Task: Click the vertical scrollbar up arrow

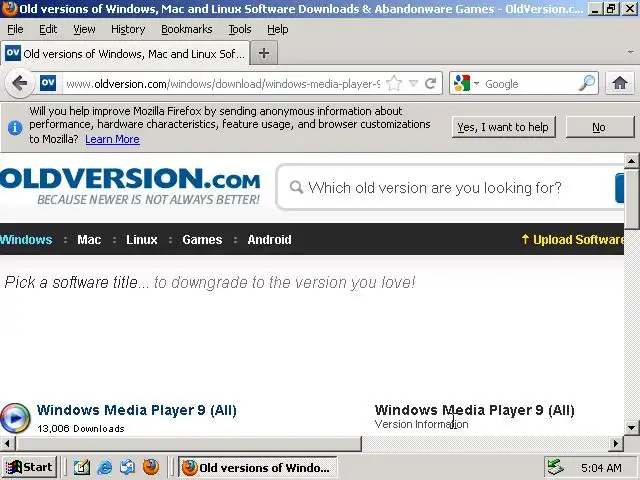Action: [x=631, y=161]
